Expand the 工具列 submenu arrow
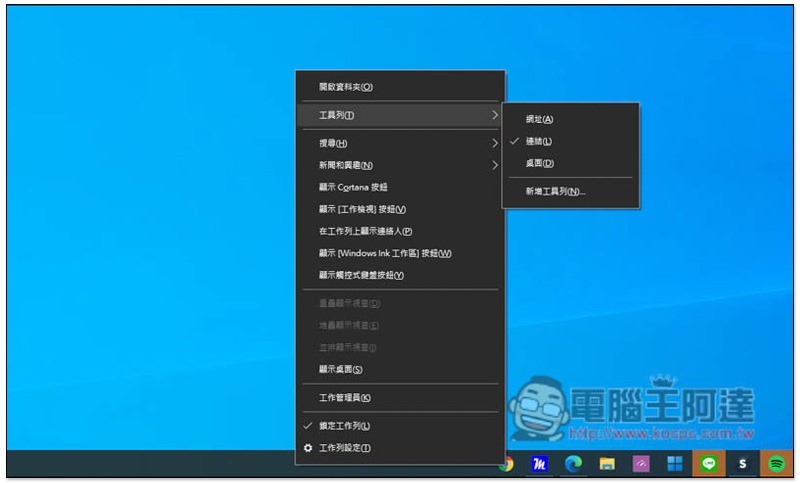Viewport: 800px width, 483px height. (494, 115)
